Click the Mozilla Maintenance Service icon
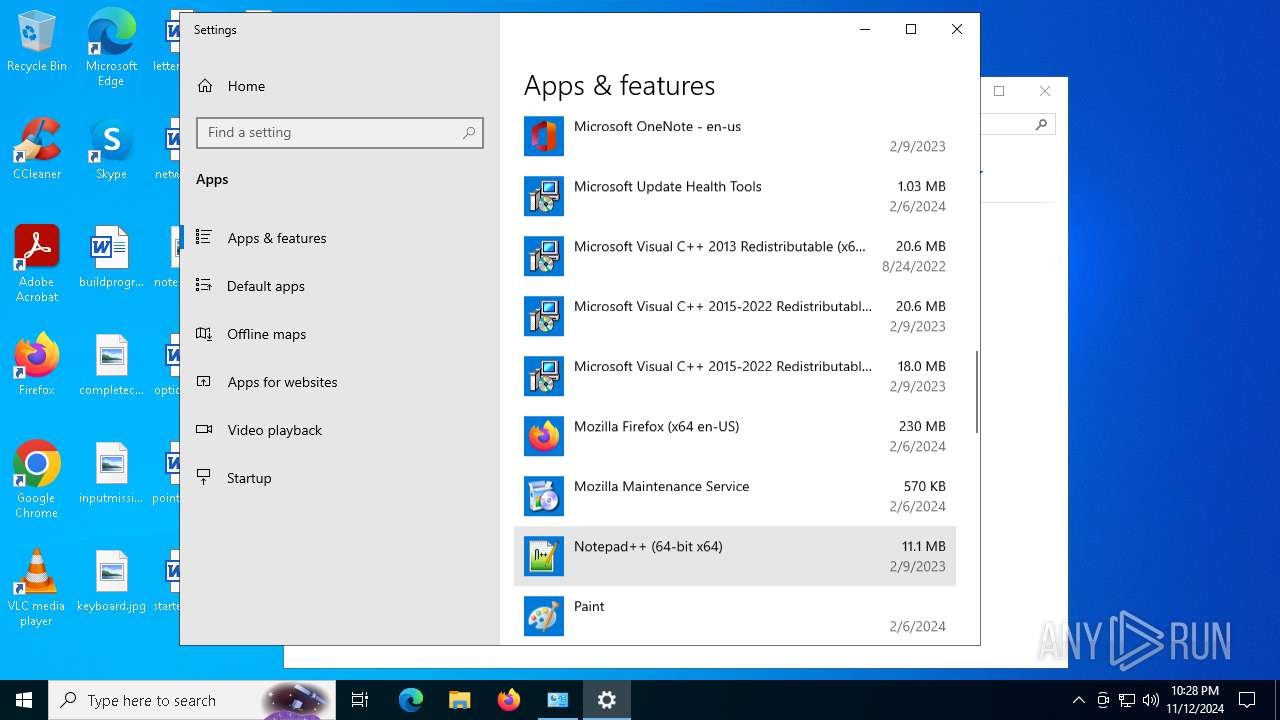 point(544,496)
